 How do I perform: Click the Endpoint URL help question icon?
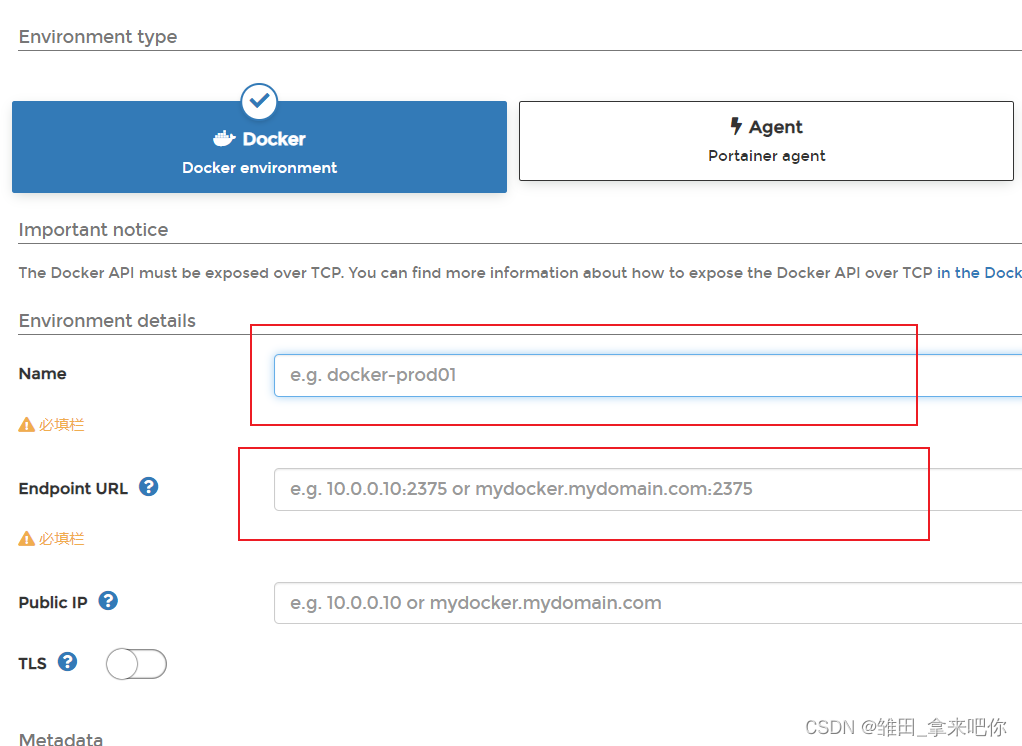click(149, 487)
